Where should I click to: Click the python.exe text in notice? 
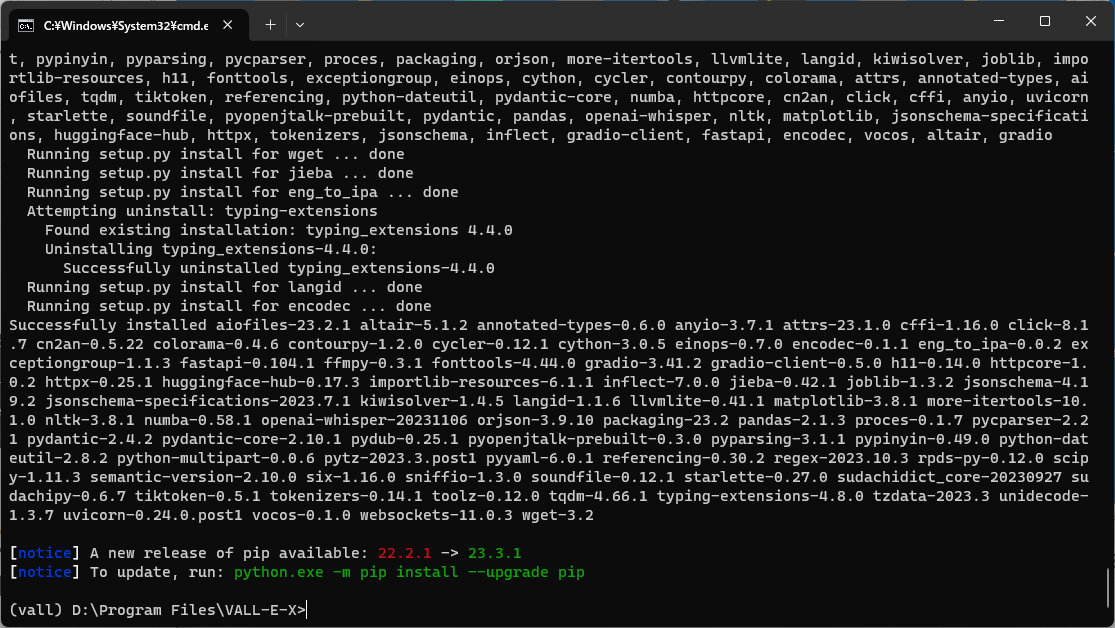(278, 571)
